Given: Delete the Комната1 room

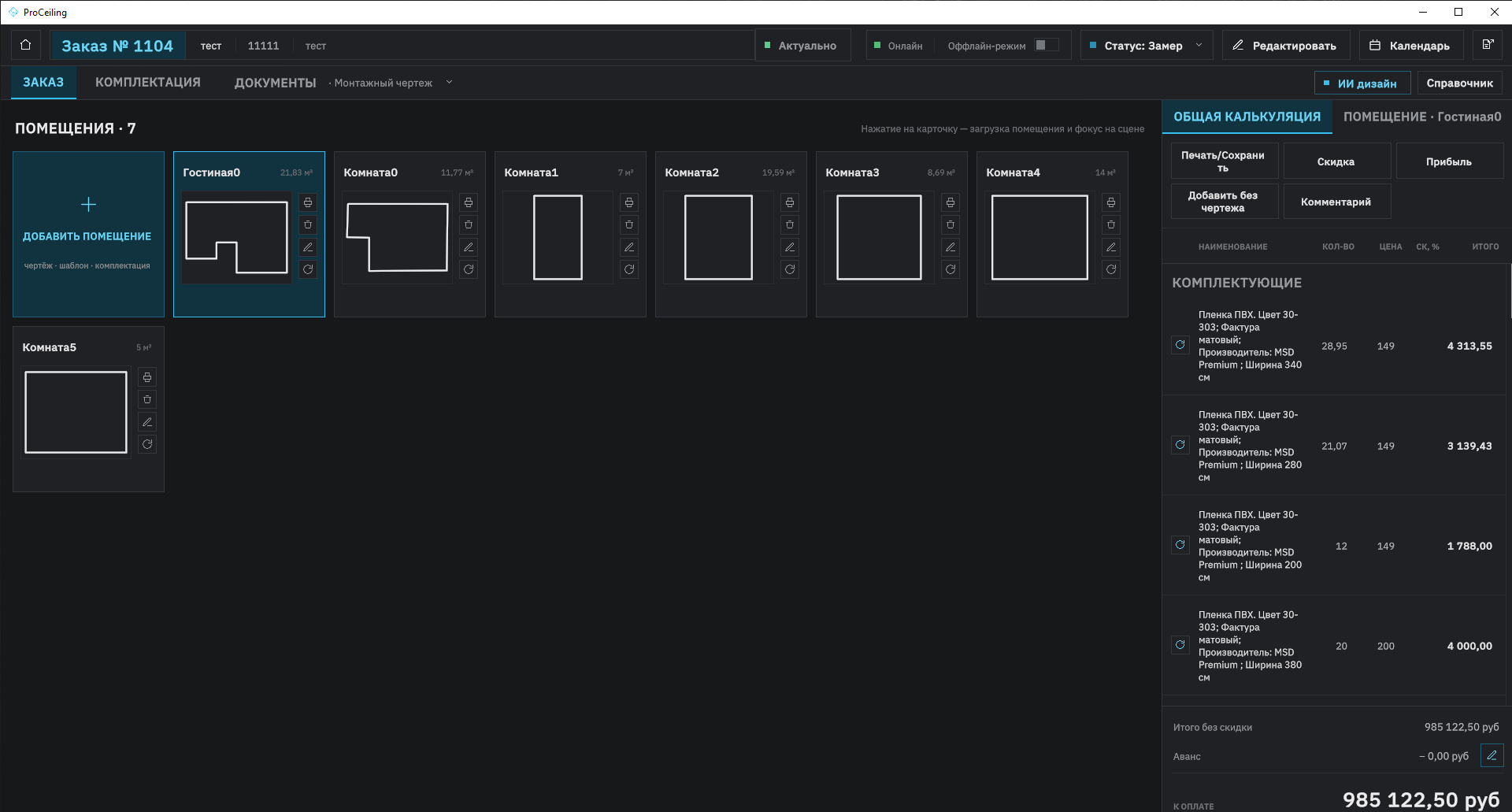Looking at the screenshot, I should click(629, 224).
